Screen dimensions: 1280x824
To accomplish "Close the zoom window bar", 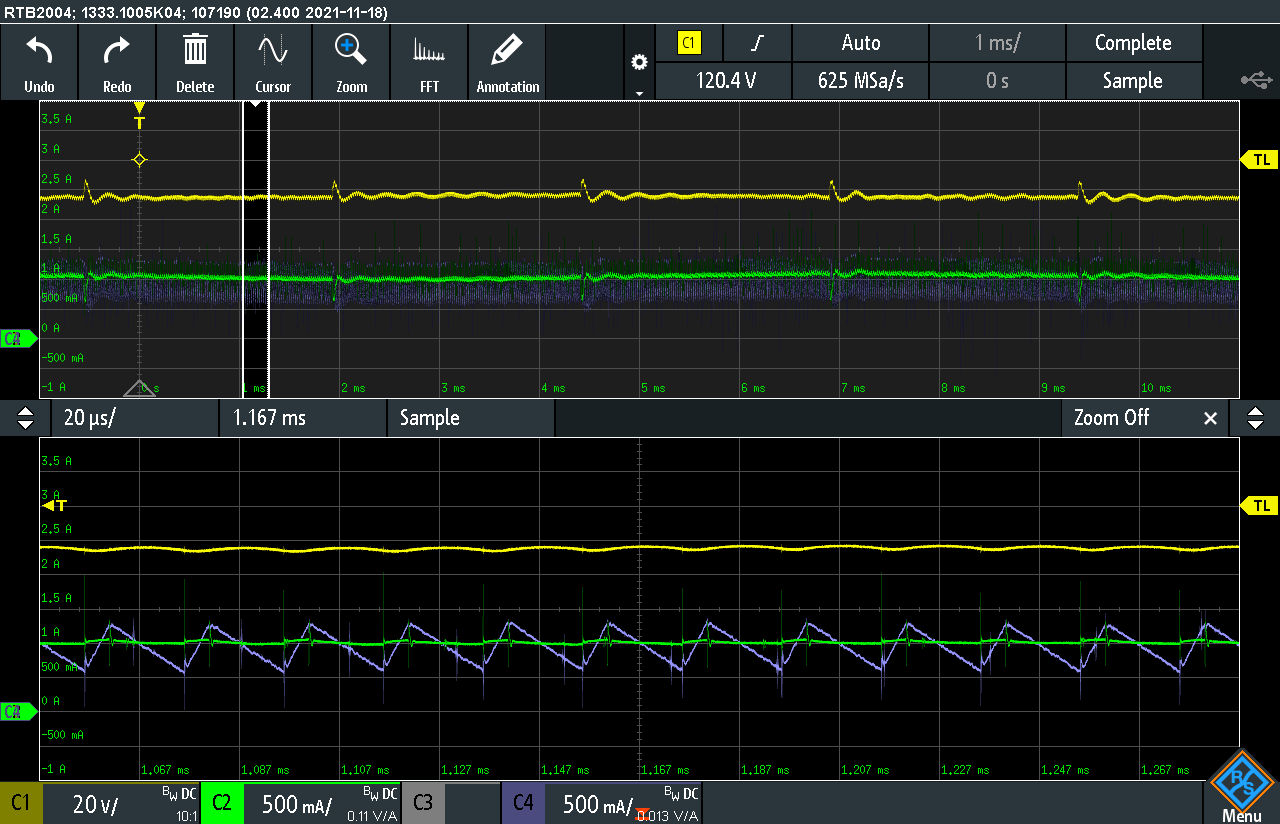I will tap(1210, 418).
